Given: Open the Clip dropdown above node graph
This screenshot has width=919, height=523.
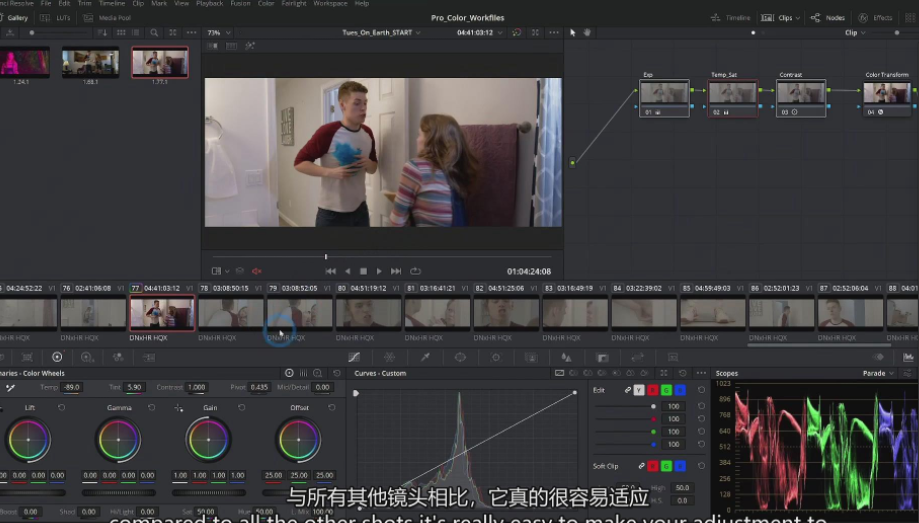Looking at the screenshot, I should tap(855, 33).
